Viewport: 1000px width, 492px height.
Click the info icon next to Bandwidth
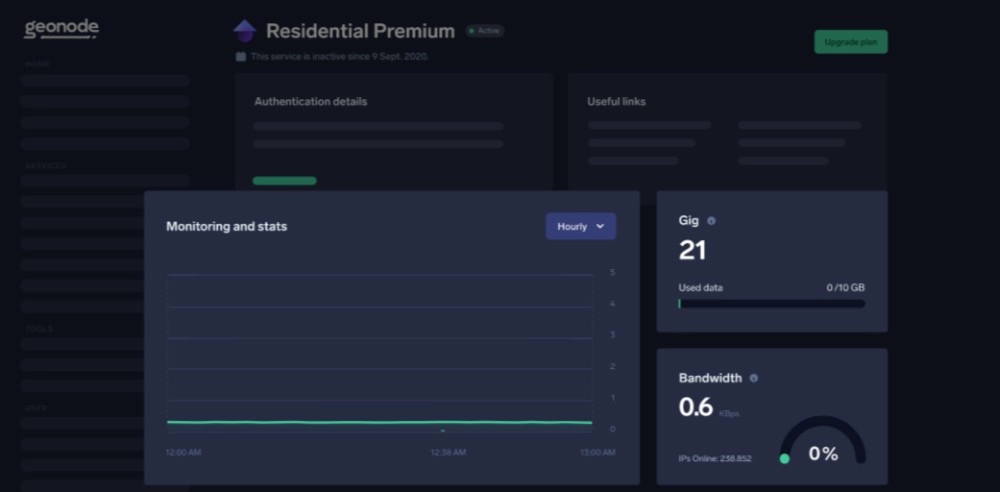pos(753,378)
